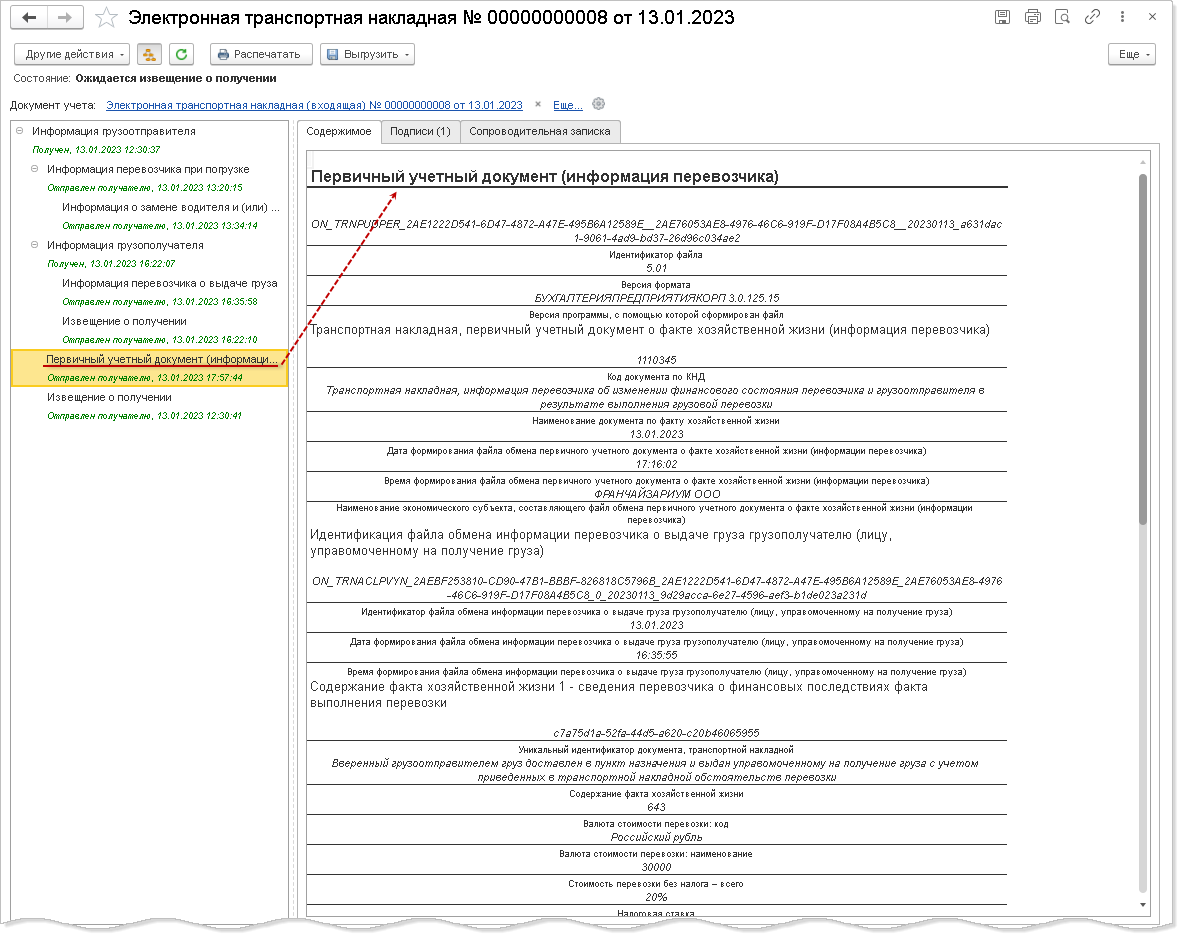Screen dimensions: 1181x938
Task: Select Информация перевозчика при погрузке item
Action: click(x=148, y=170)
